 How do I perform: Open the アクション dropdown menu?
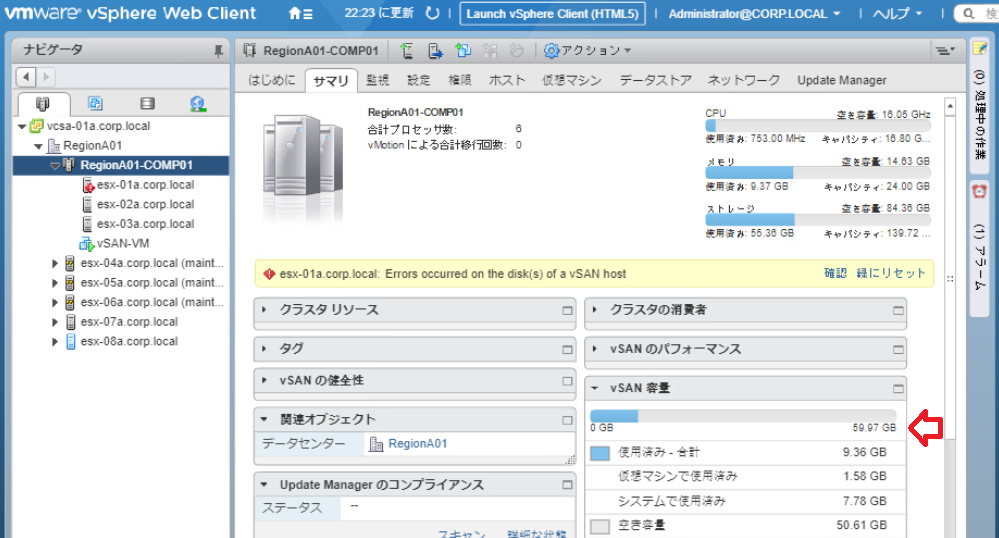[x=587, y=50]
